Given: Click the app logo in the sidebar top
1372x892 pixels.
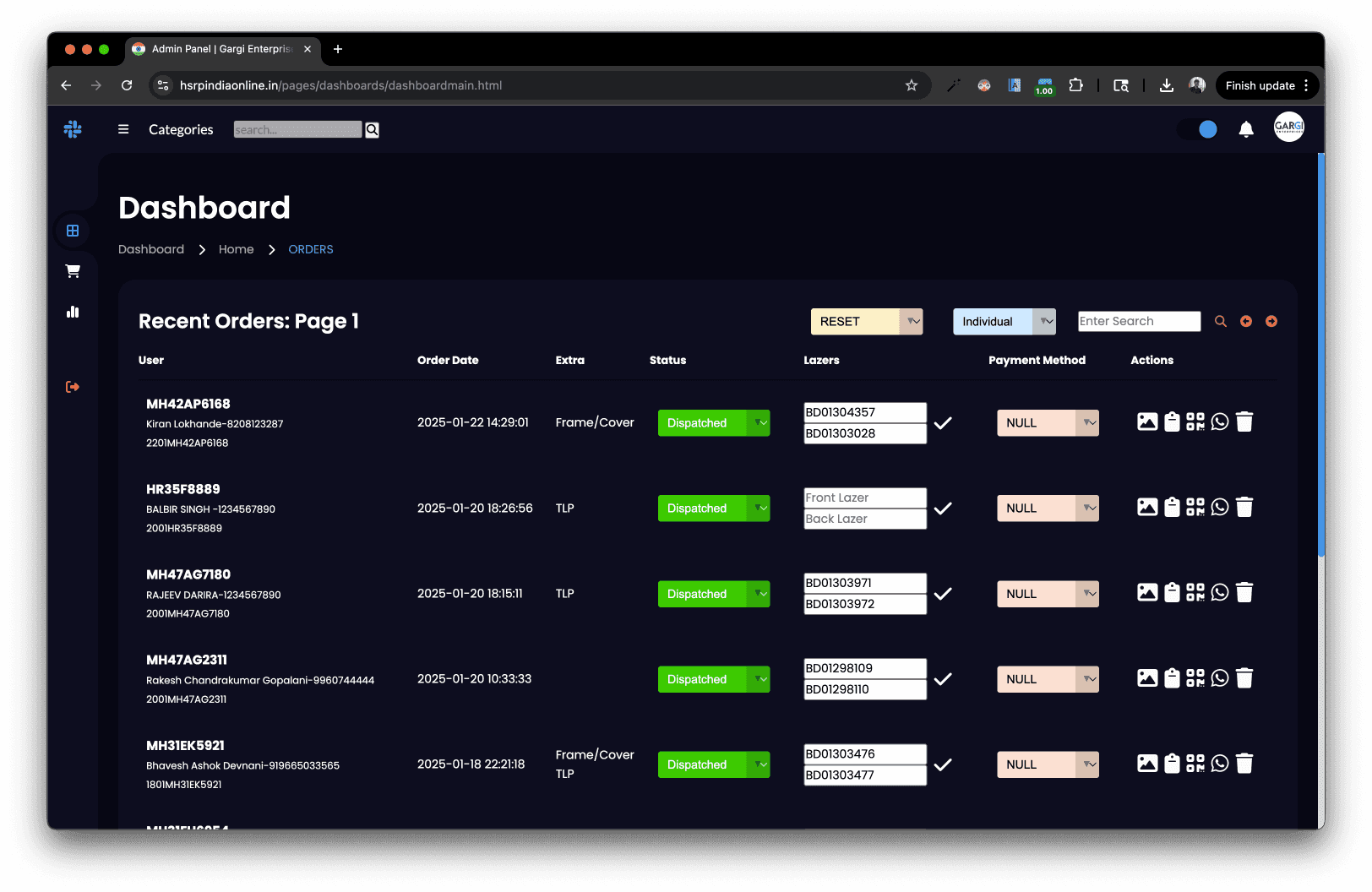Looking at the screenshot, I should point(73,129).
